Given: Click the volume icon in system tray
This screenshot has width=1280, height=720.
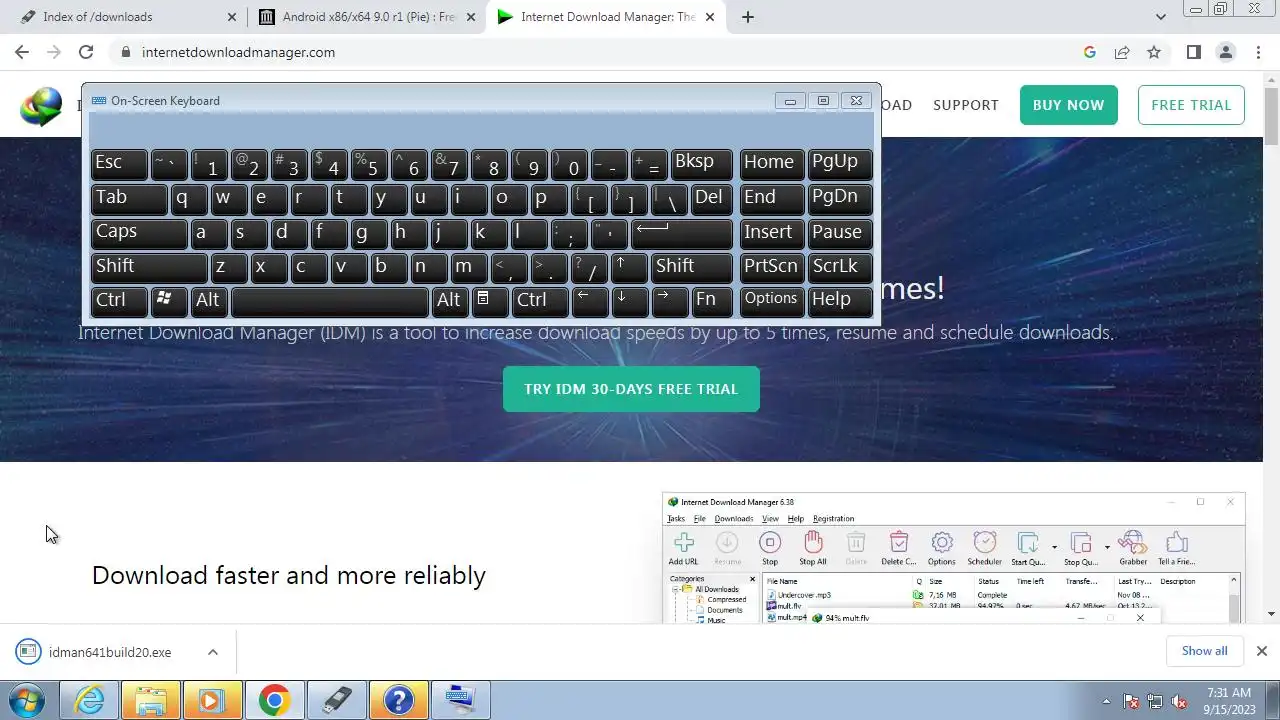Looking at the screenshot, I should 1180,702.
